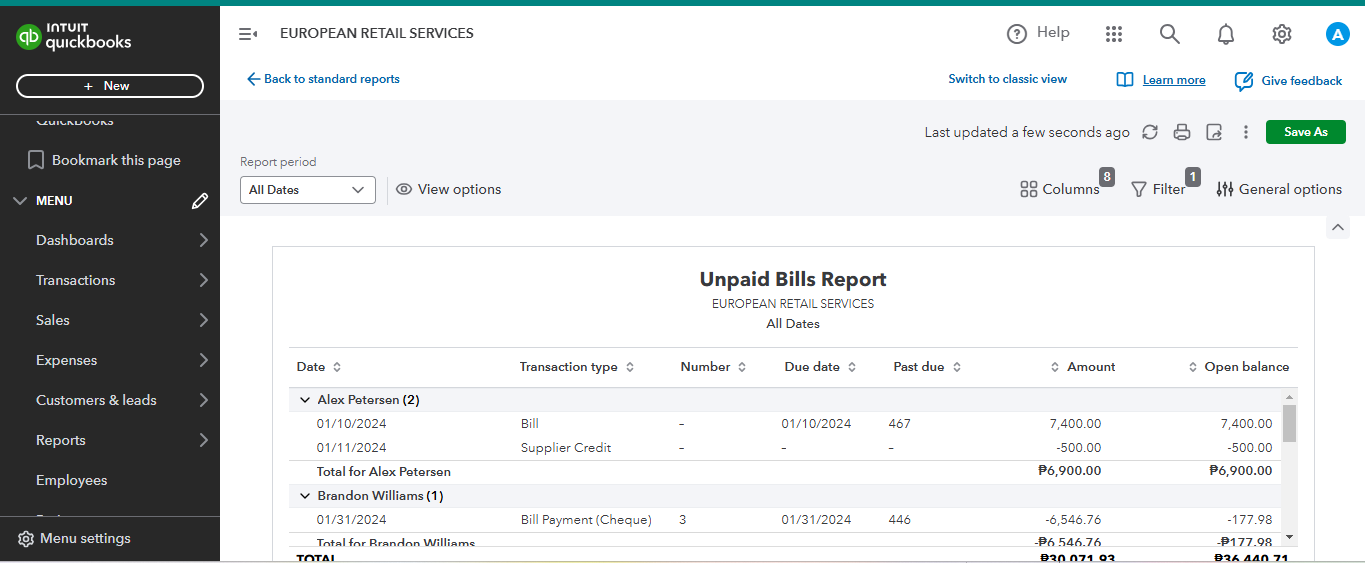Click the Bill transaction of 01/10/2024
The image size is (1365, 563).
pyautogui.click(x=530, y=424)
